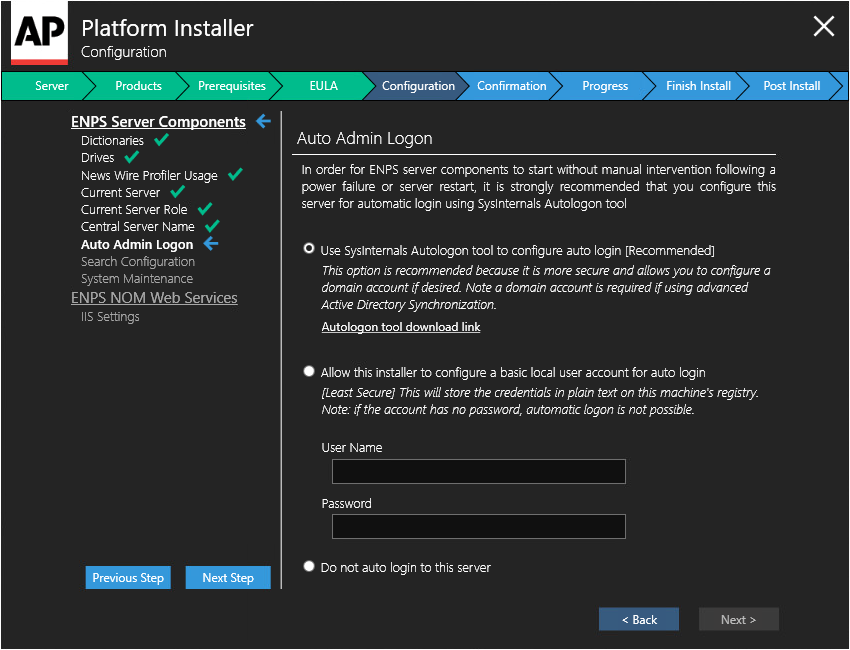The width and height of the screenshot is (850, 650).
Task: Click the Platform Installer title text
Action: (x=168, y=28)
